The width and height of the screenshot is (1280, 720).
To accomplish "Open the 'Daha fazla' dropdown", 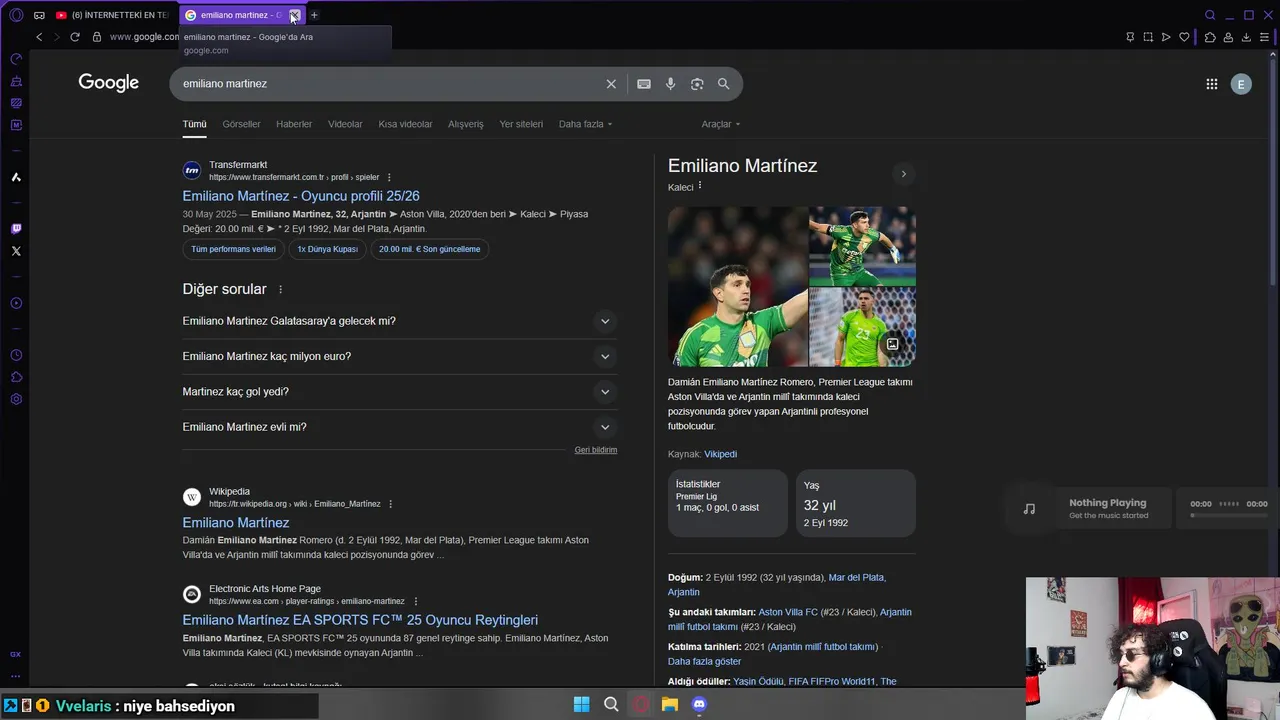I will click(585, 124).
